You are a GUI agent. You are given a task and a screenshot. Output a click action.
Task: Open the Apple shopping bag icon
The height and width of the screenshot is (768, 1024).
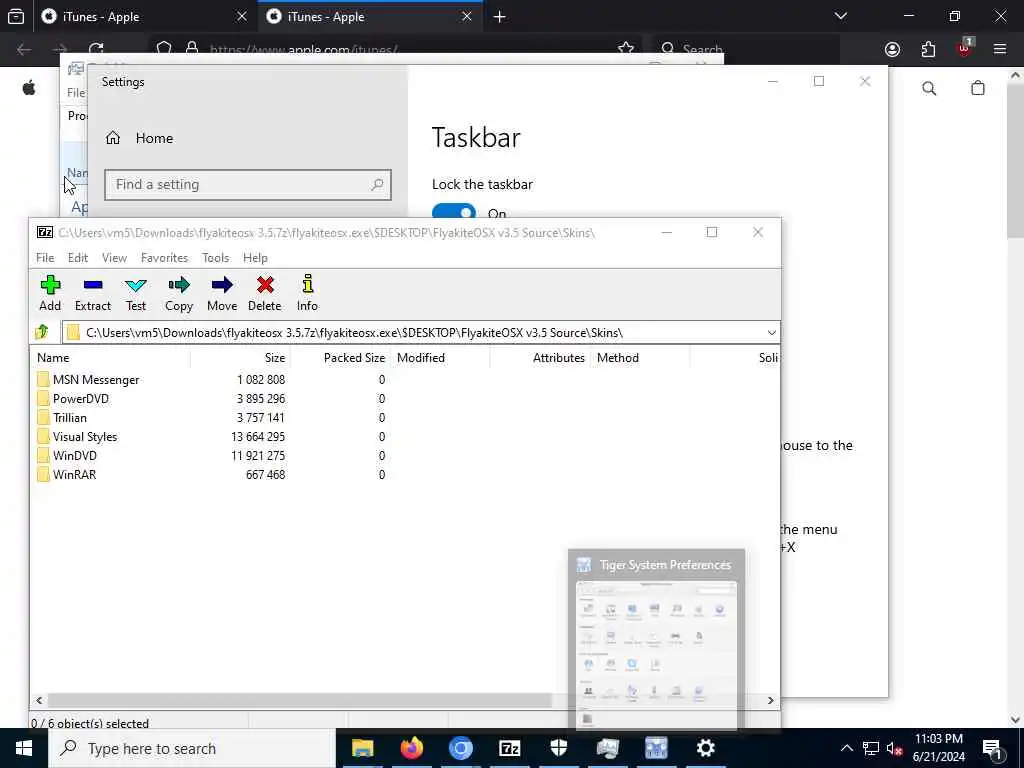(978, 88)
